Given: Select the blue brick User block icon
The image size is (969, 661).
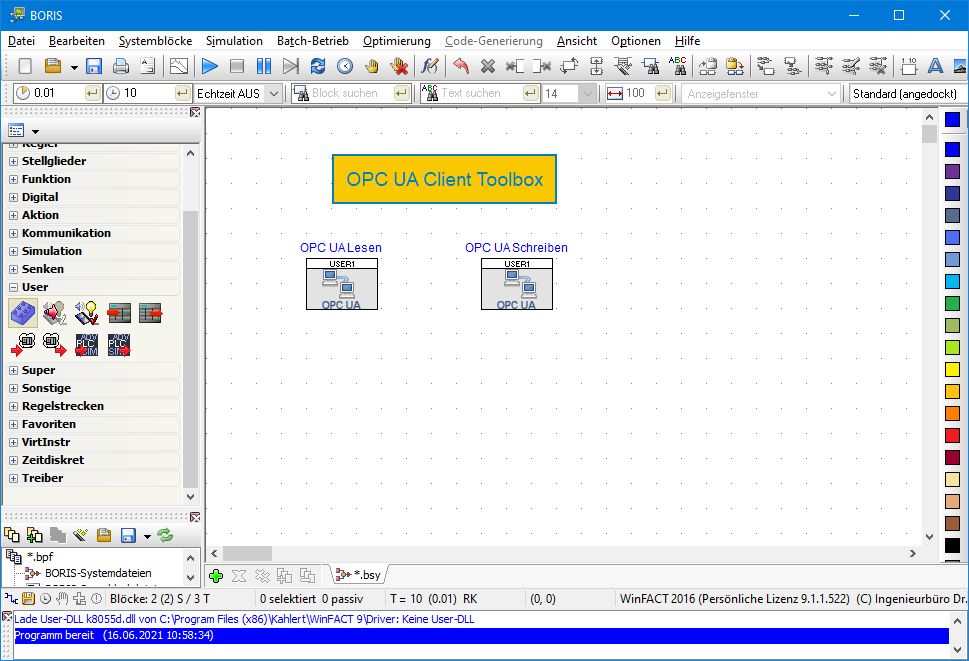Looking at the screenshot, I should coord(23,313).
